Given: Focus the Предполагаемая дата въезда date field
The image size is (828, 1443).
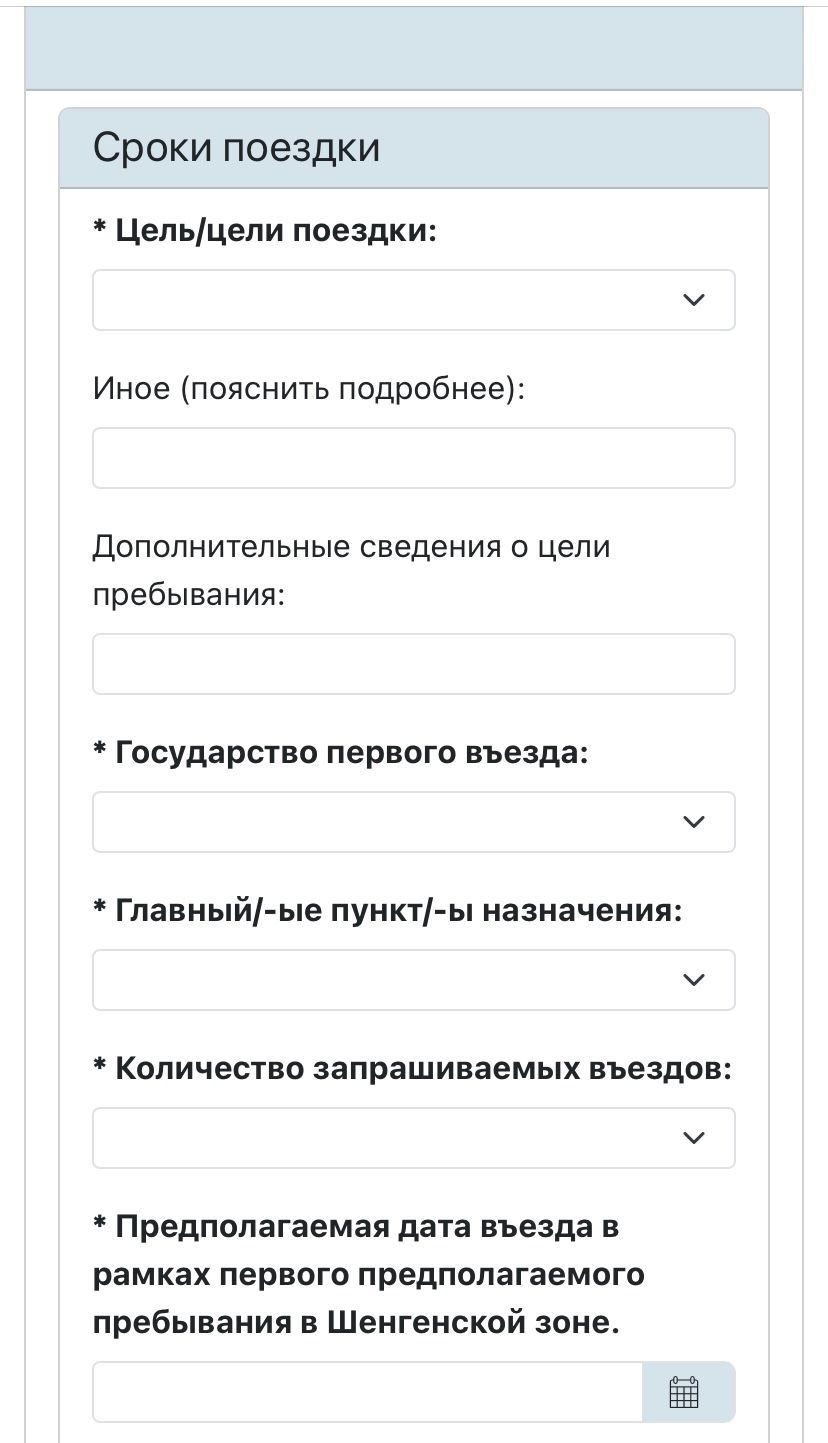Looking at the screenshot, I should click(x=367, y=1391).
